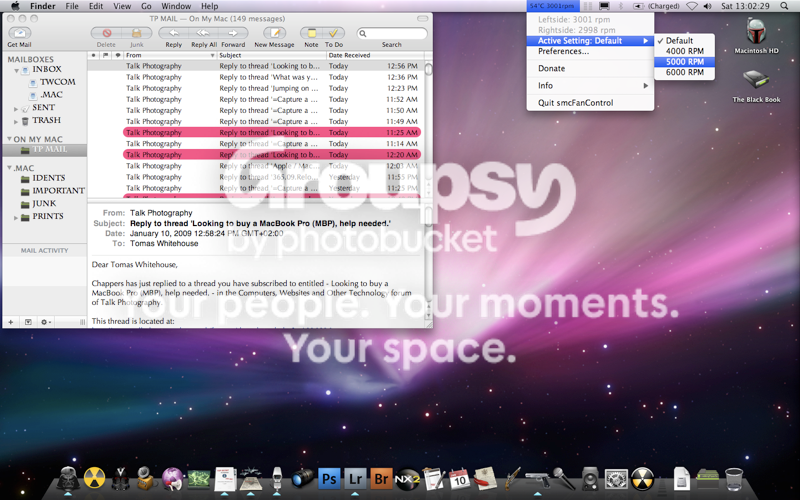800x500 pixels.
Task: Open the Go menu
Action: 146,6
